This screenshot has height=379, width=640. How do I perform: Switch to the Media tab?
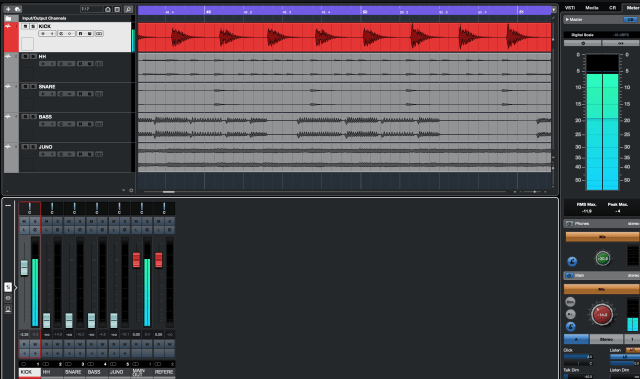pos(591,8)
